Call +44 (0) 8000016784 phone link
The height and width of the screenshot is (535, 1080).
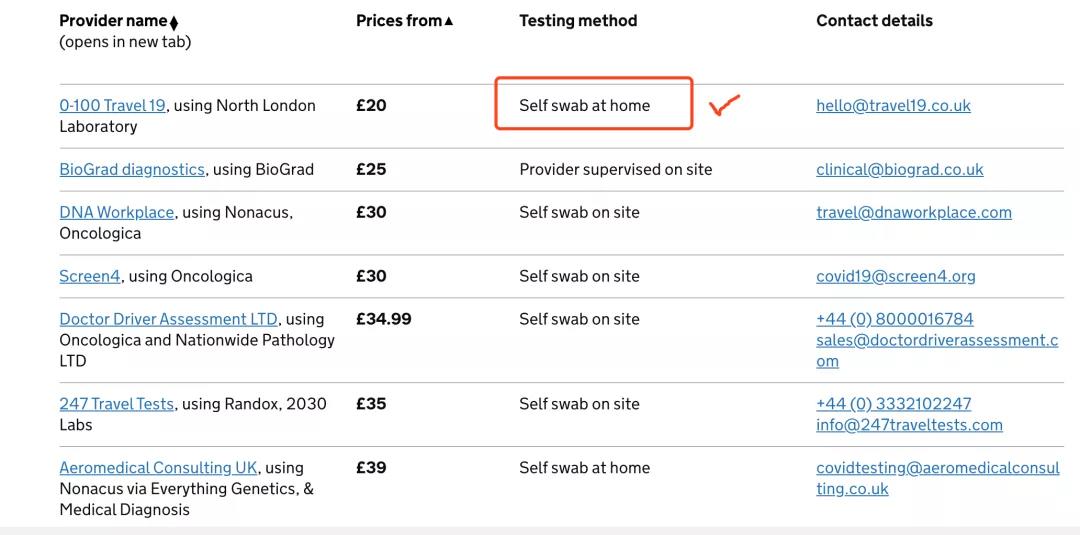(894, 320)
